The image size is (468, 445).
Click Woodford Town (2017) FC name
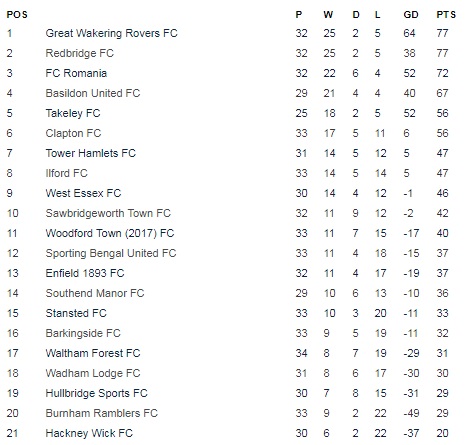[x=110, y=233]
